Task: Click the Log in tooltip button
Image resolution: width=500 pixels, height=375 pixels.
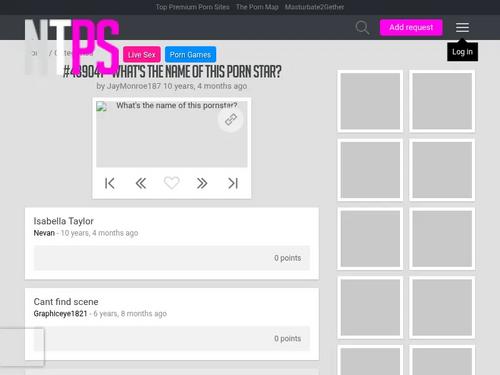Action: tap(462, 52)
